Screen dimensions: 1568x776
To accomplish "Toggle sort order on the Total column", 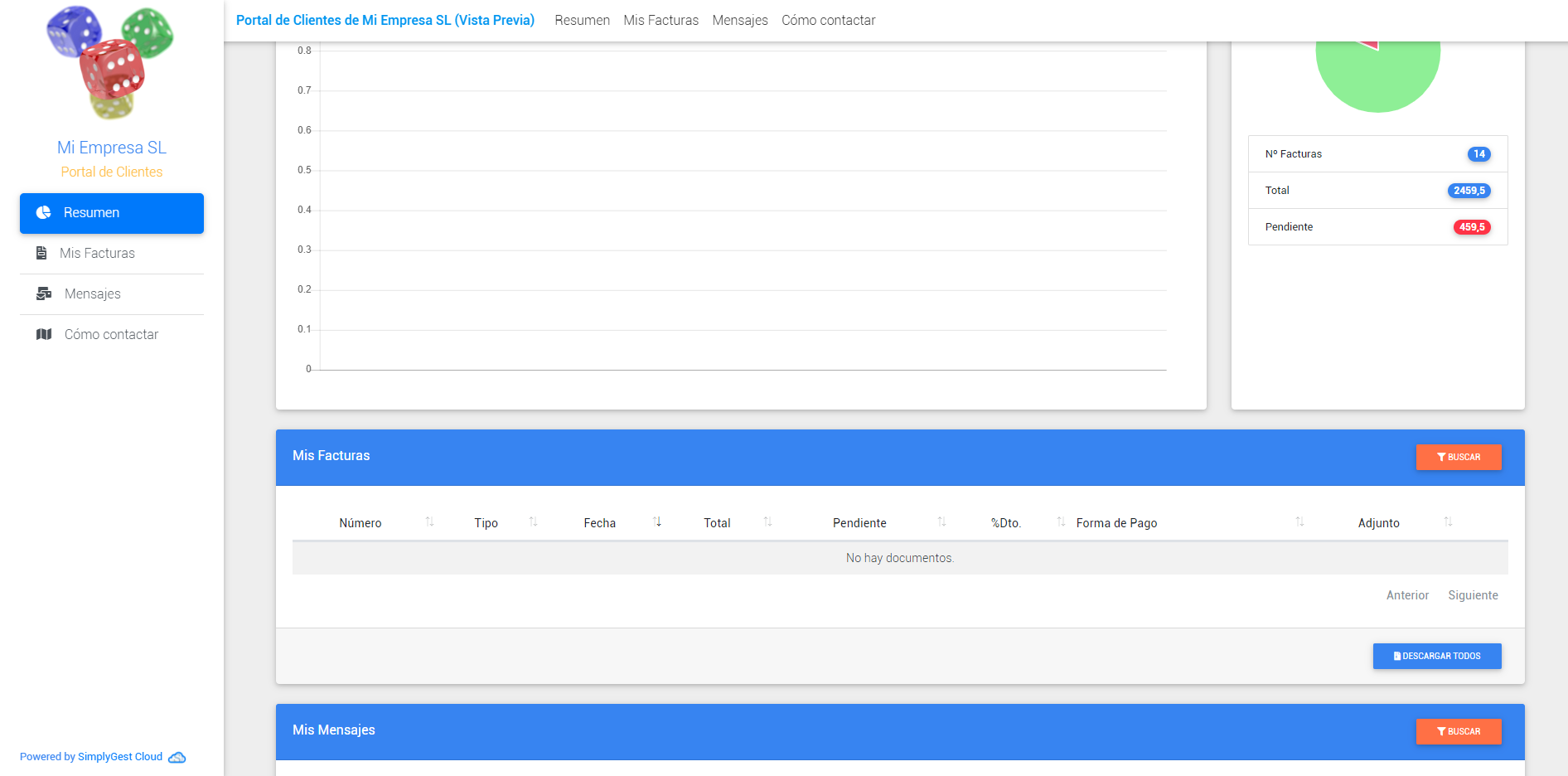I will click(767, 522).
